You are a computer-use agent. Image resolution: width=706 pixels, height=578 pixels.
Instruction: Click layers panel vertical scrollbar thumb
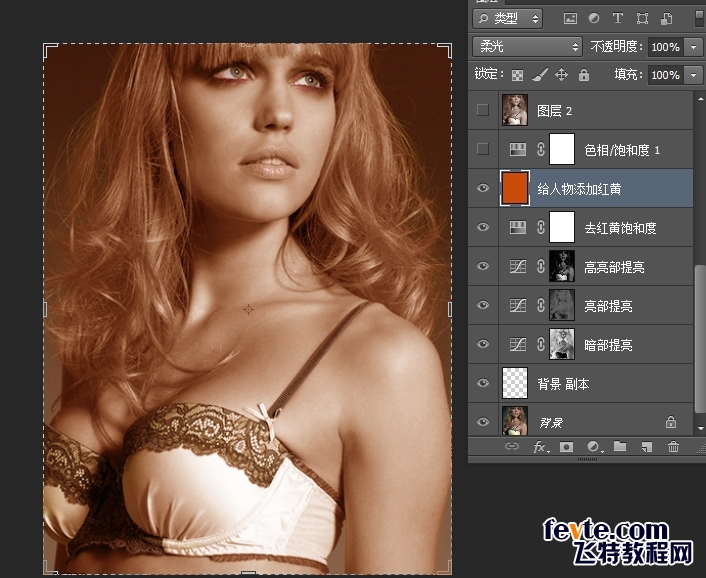(700, 339)
